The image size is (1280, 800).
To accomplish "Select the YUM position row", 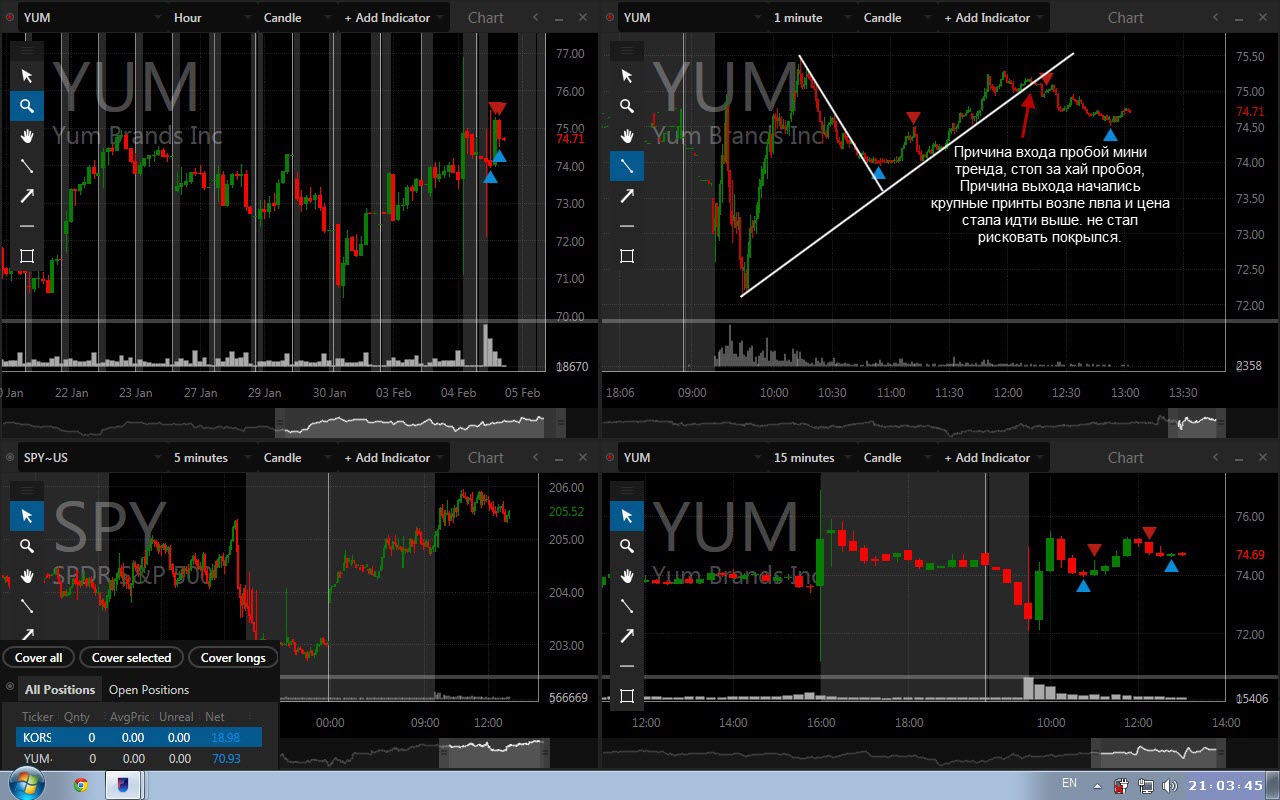I will coord(139,759).
